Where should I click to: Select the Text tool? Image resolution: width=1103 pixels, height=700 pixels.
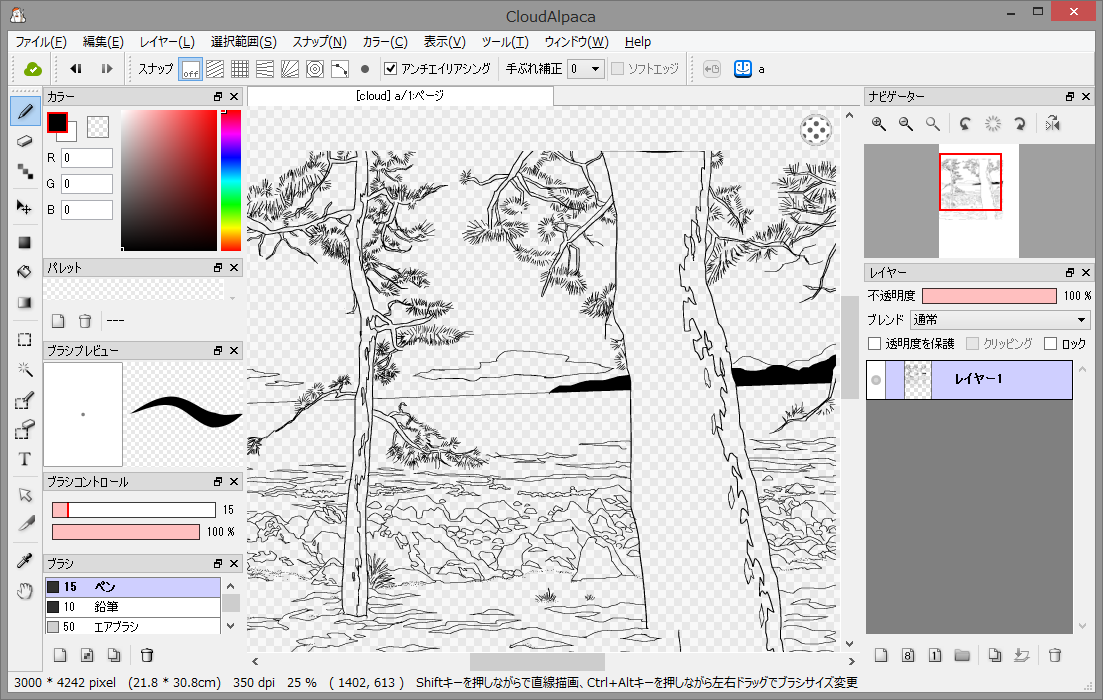[25, 459]
